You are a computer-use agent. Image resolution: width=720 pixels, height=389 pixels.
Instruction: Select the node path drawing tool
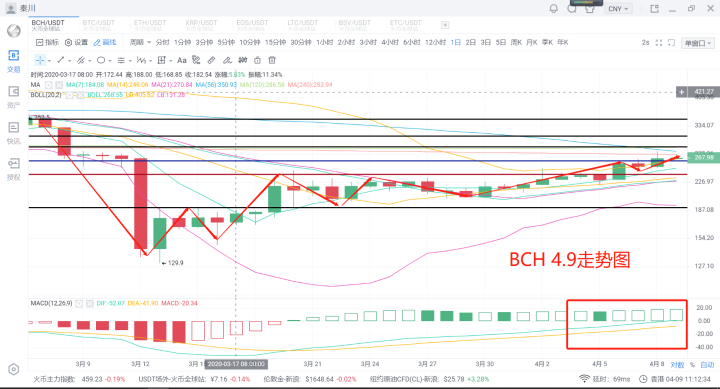point(196,60)
